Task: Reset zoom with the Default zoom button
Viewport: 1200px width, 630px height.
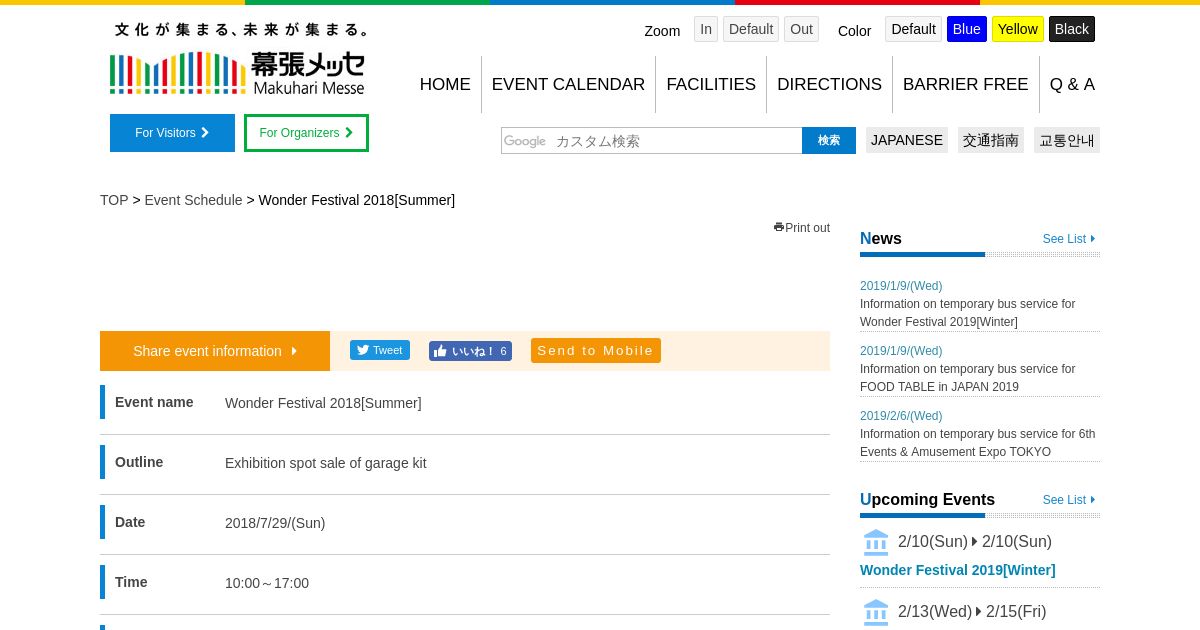Action: pyautogui.click(x=751, y=29)
